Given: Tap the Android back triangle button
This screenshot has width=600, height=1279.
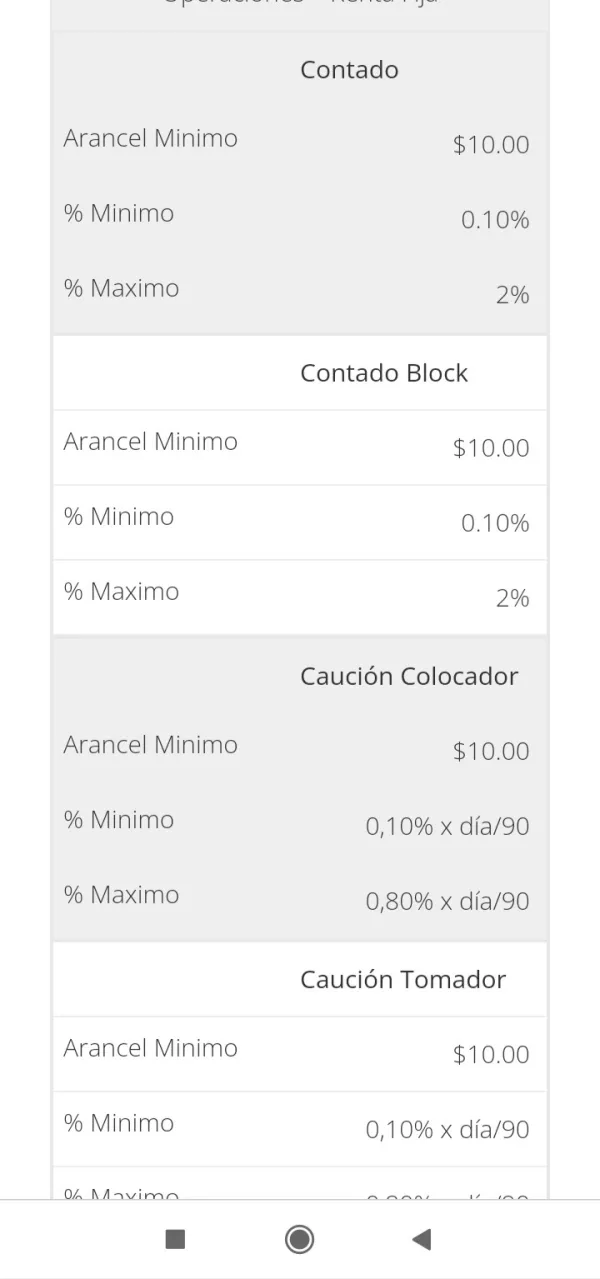Looking at the screenshot, I should click(422, 1240).
